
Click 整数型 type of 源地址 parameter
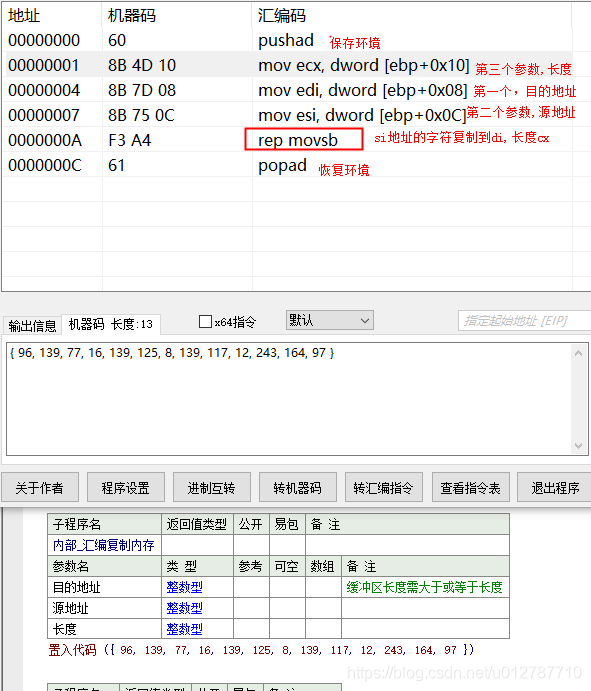185,608
